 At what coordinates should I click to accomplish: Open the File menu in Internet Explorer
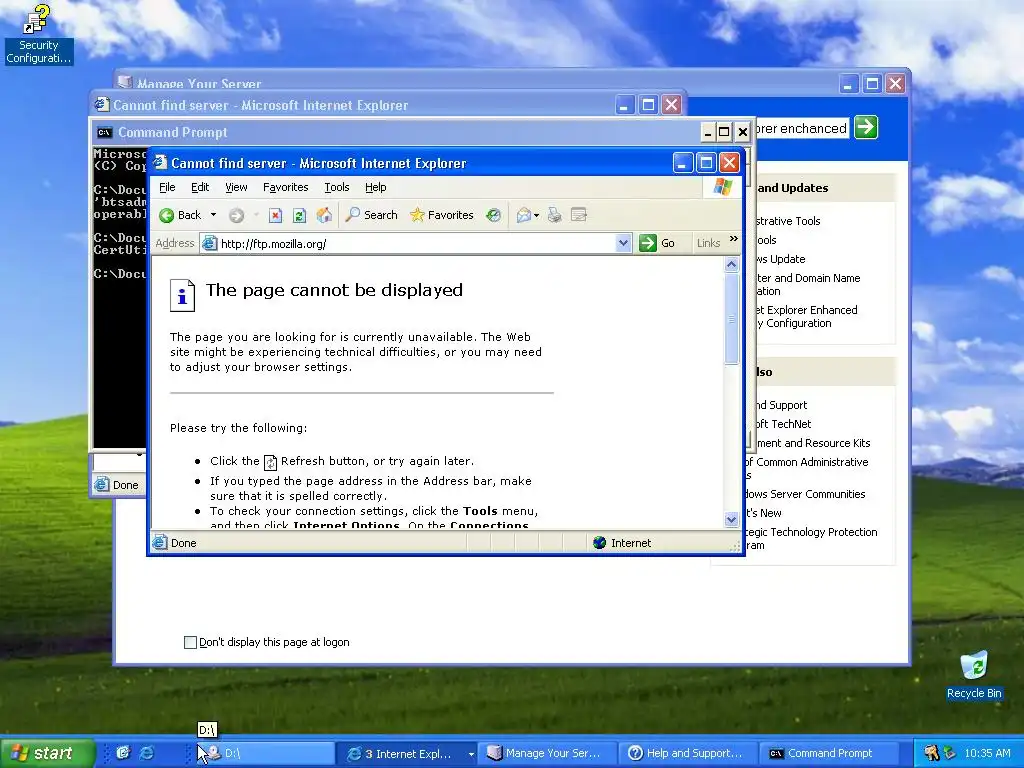(167, 187)
